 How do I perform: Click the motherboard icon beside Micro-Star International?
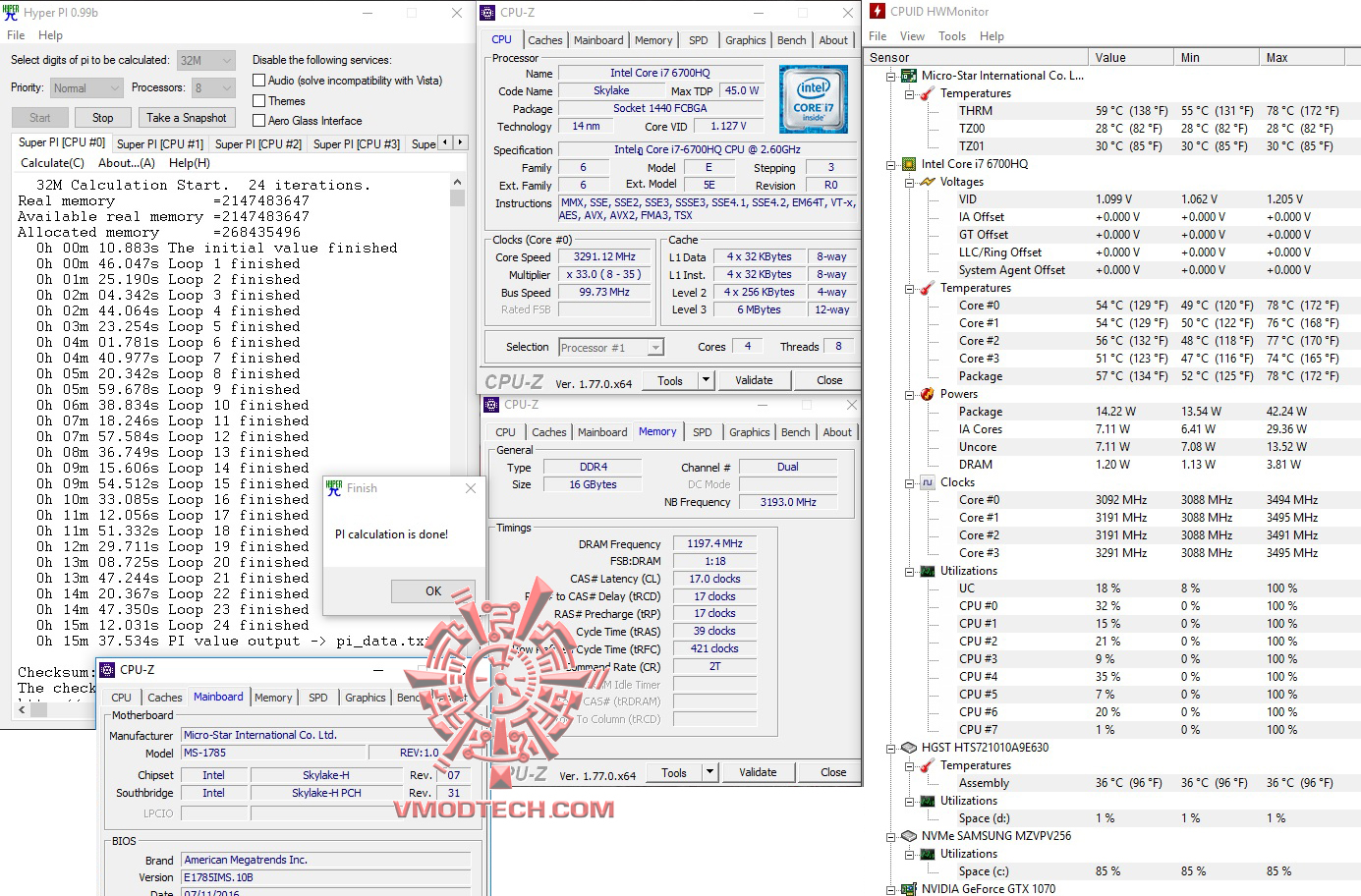[909, 76]
